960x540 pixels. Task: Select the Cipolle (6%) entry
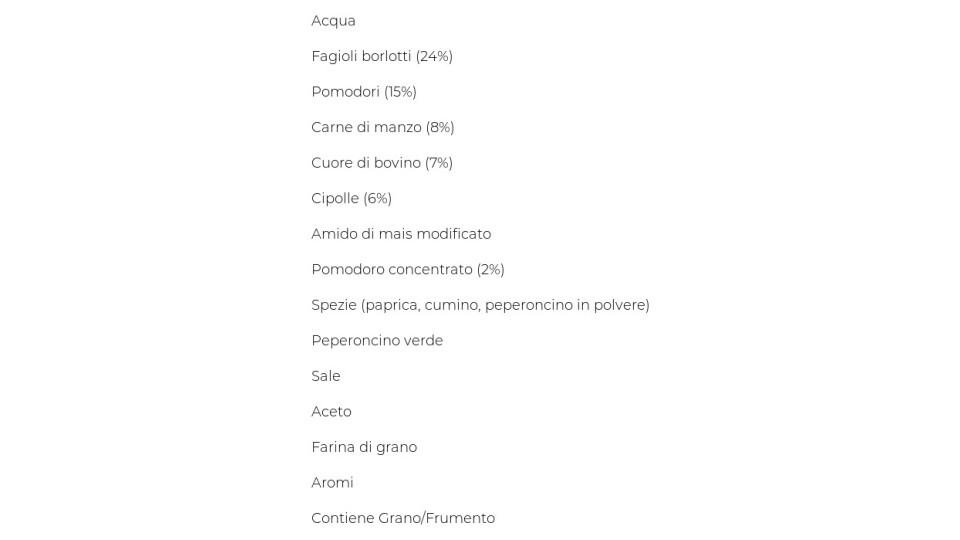351,198
